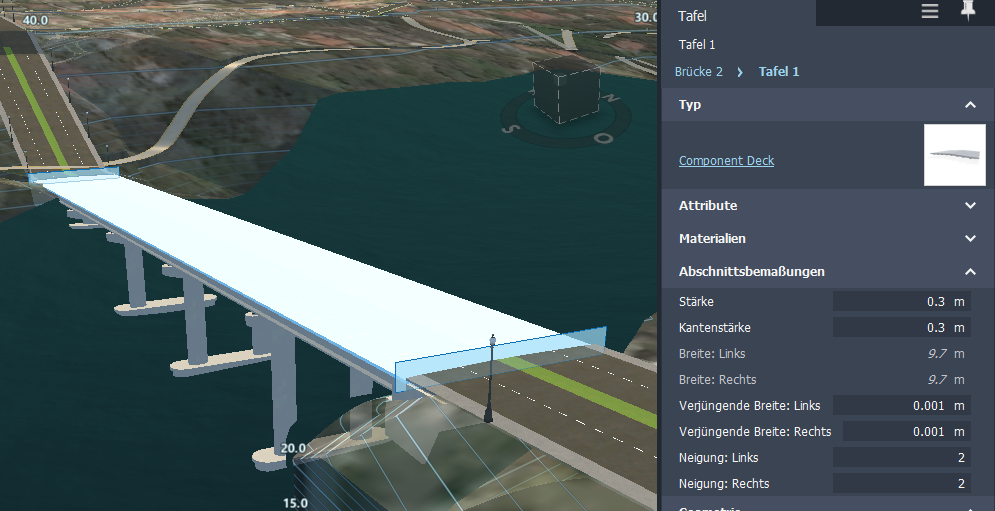Click the blue start gizmo at far end
The image size is (995, 511).
click(74, 174)
